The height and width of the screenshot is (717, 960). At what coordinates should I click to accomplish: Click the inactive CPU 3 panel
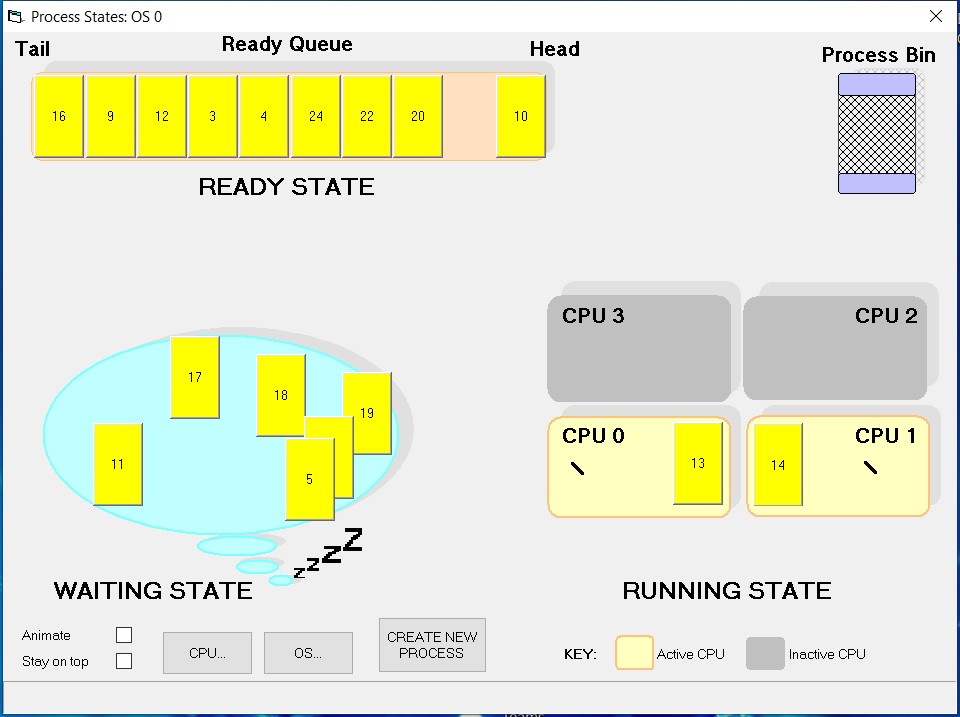(x=640, y=347)
